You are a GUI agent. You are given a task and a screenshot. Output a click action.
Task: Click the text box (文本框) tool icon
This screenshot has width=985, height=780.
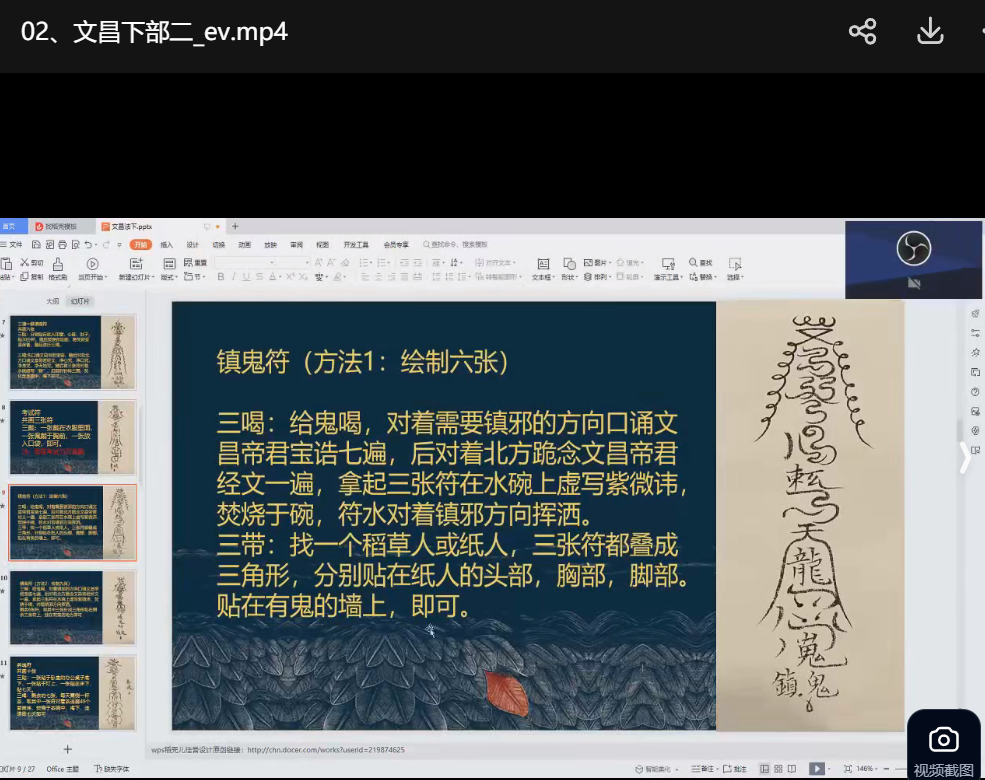[543, 264]
